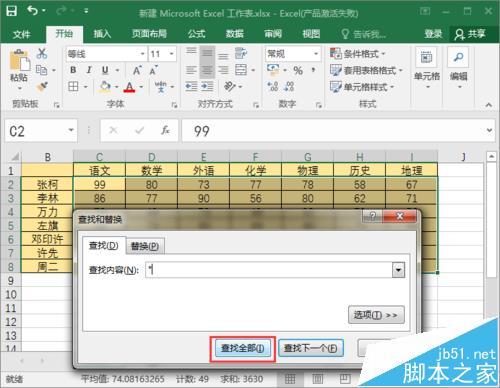Viewport: 500px width, 388px height.
Task: Switch to the Replace tab in dialog
Action: coord(145,246)
